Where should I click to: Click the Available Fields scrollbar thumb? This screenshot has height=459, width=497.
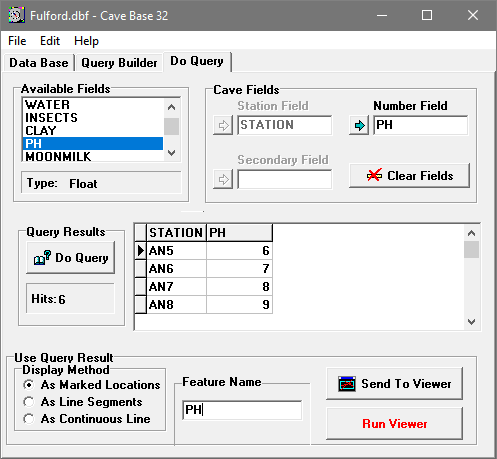[x=172, y=126]
